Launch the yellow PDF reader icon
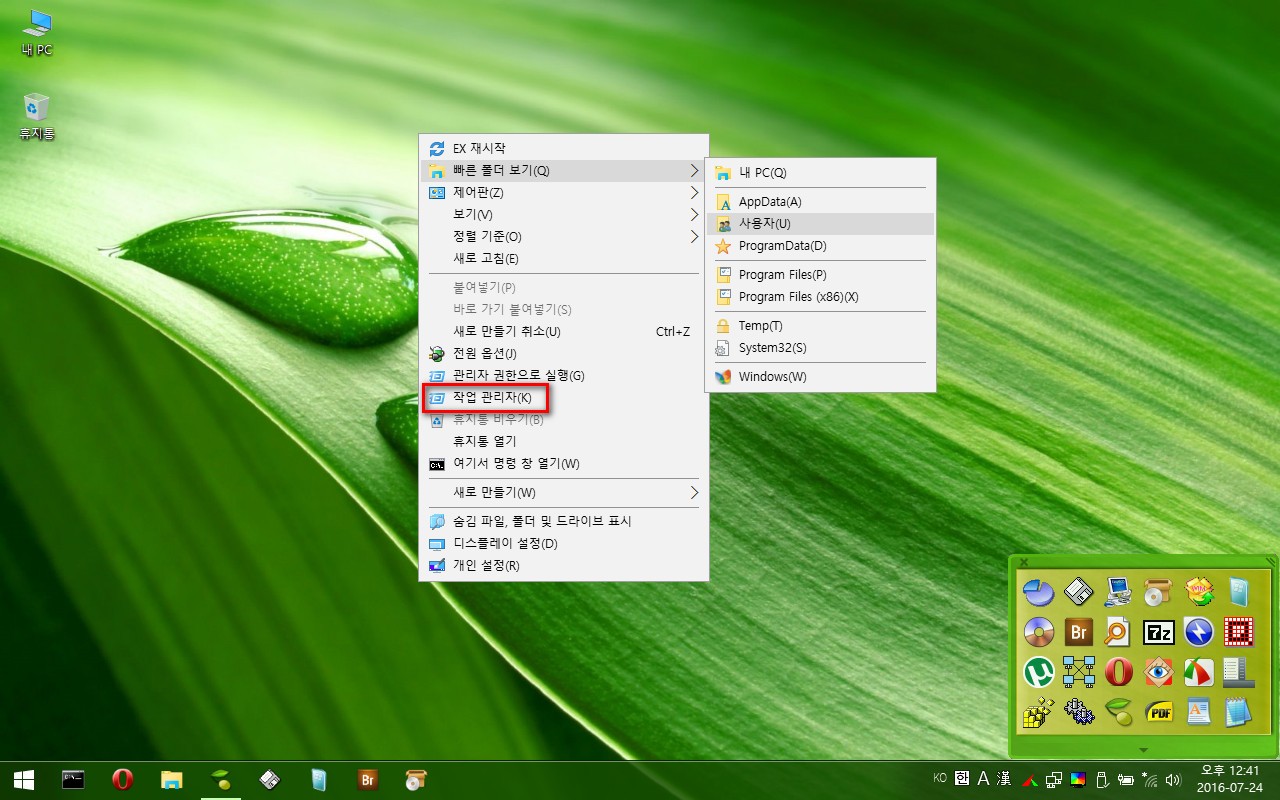 [x=1158, y=712]
